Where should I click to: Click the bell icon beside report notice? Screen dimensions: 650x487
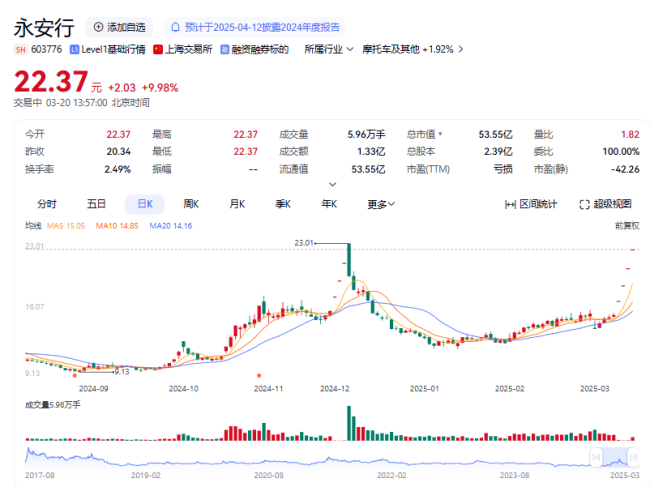[x=175, y=27]
